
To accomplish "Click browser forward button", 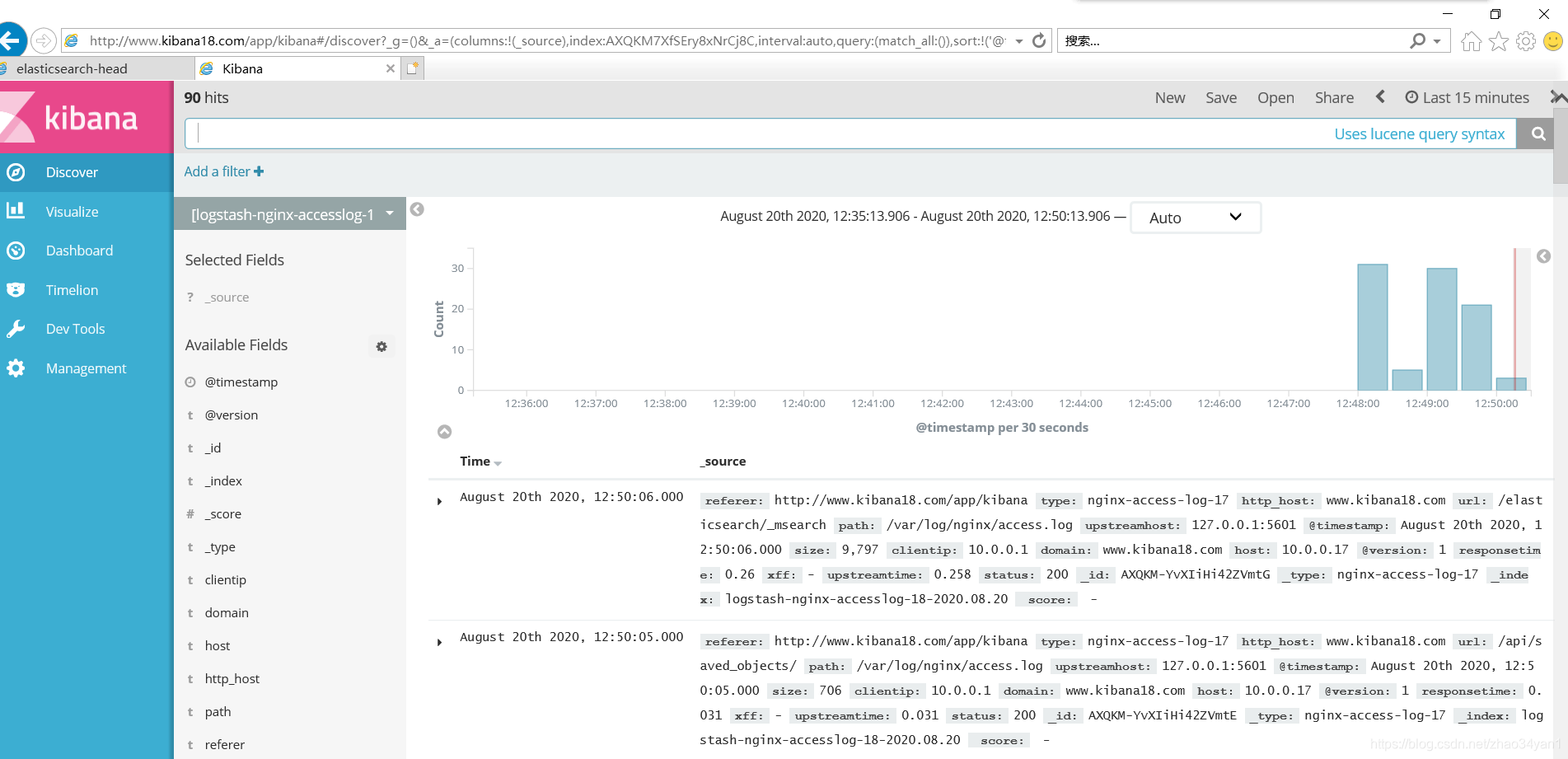I will pos(44,40).
